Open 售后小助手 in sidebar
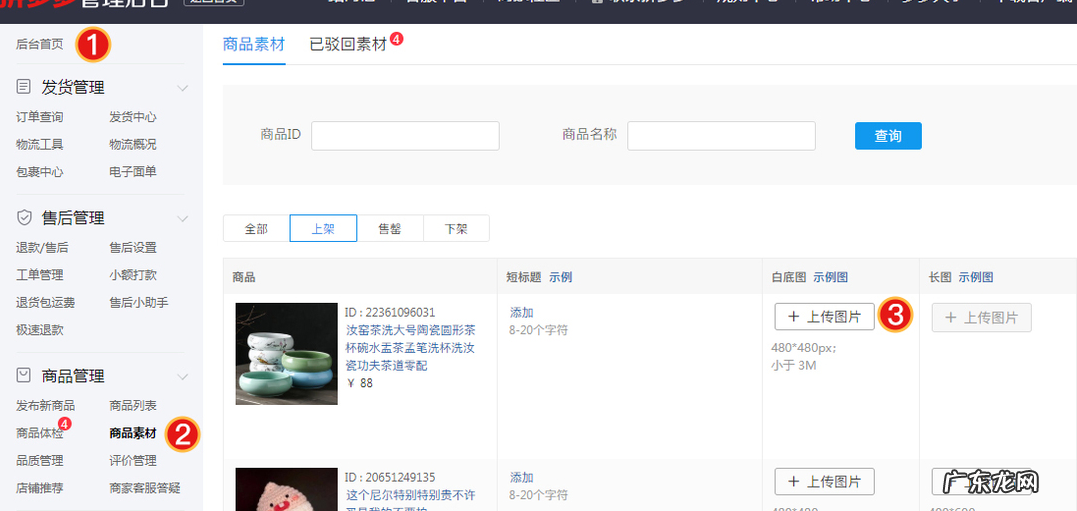The width and height of the screenshot is (1077, 511). (x=139, y=302)
